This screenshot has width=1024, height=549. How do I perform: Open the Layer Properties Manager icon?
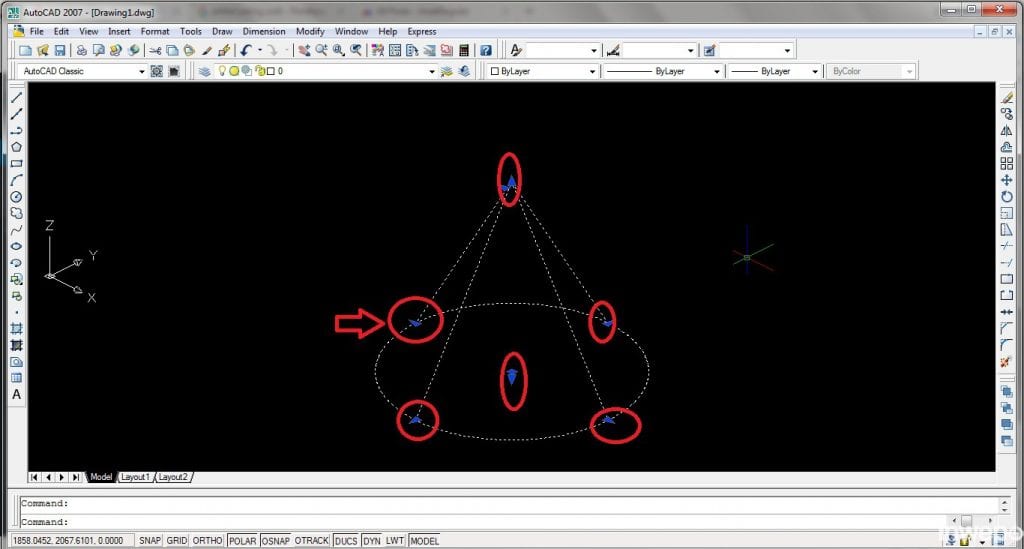(204, 71)
